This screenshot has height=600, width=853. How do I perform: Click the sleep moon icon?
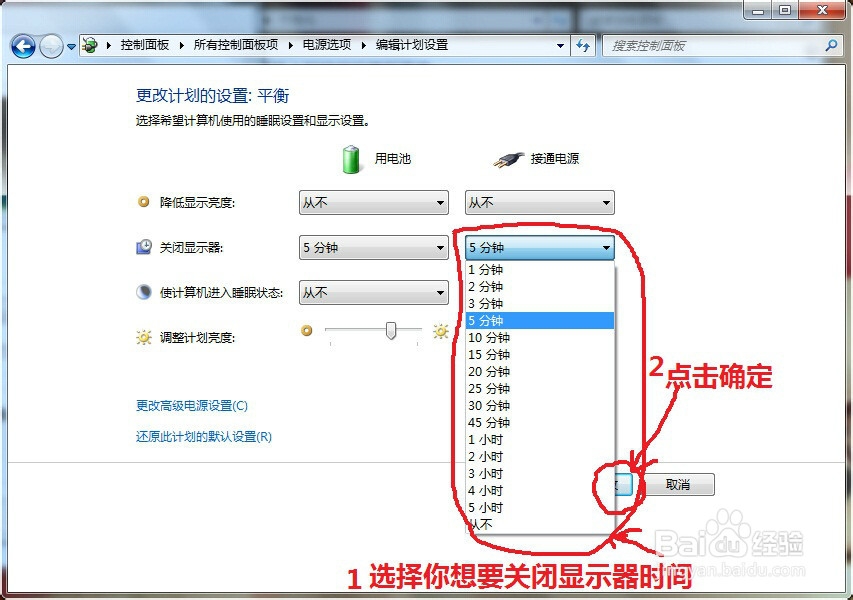pyautogui.click(x=144, y=292)
